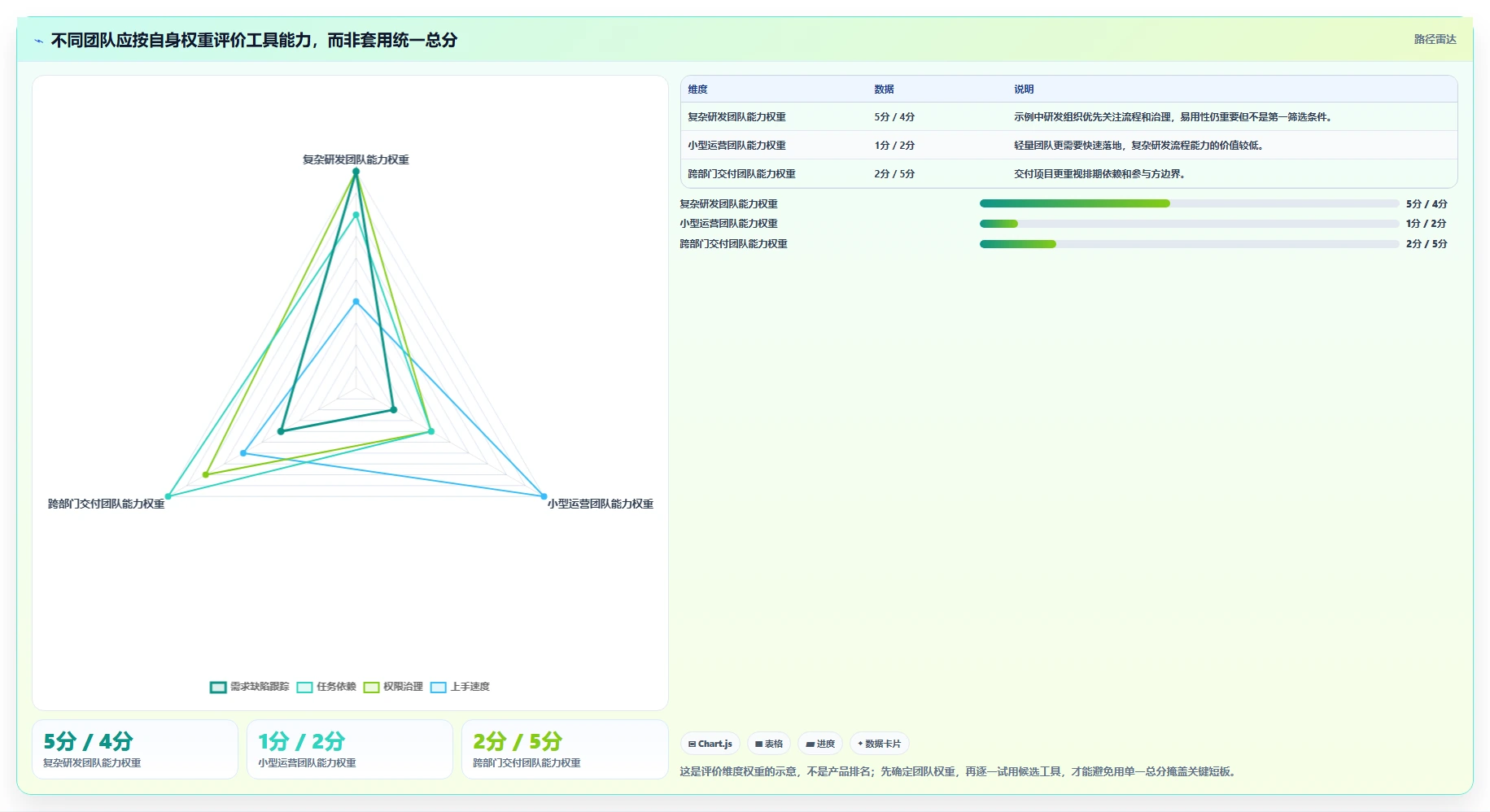Click the 小型运营团队能力权重 progress bar
The height and width of the screenshot is (812, 1490).
(x=1189, y=224)
